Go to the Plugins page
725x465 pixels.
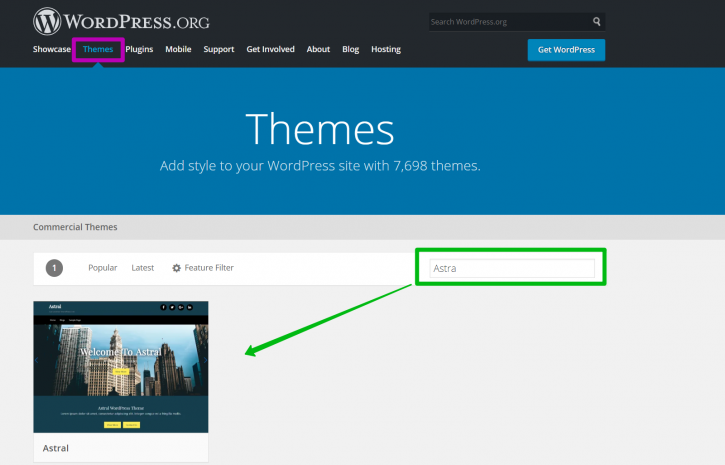tap(139, 49)
